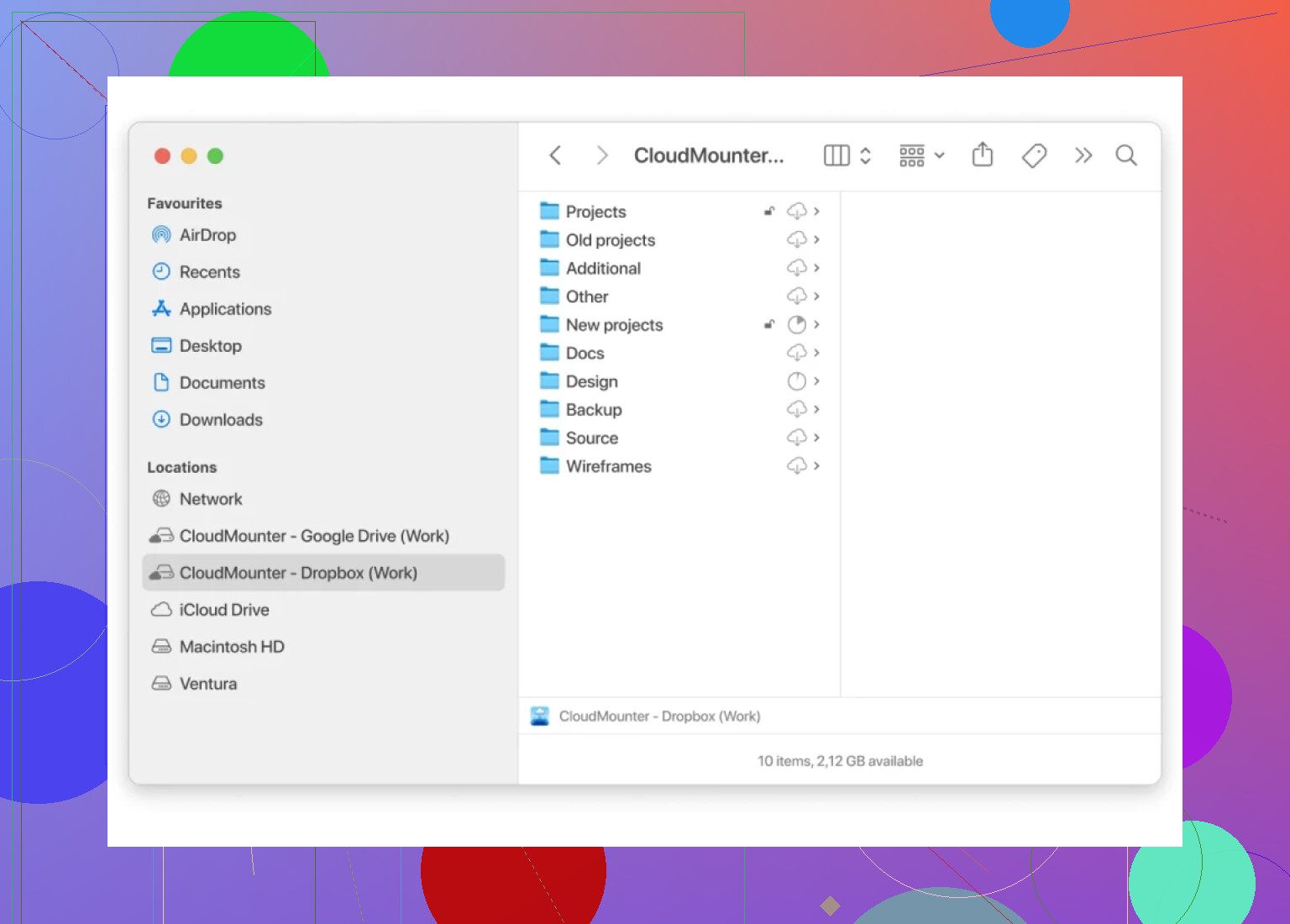
Task: Expand the Projects folder chevron
Action: (816, 211)
